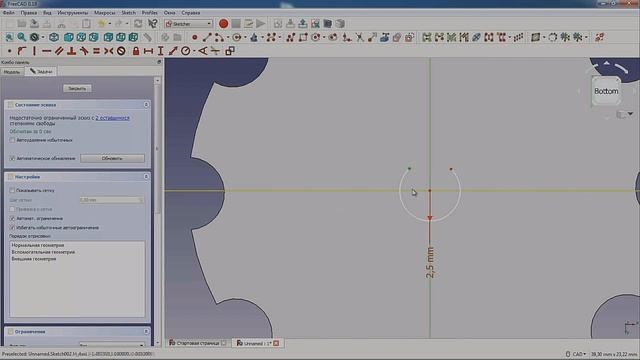Viewport: 640px width, 360px height.
Task: Apply the symmetry constraint
Action: click(109, 51)
